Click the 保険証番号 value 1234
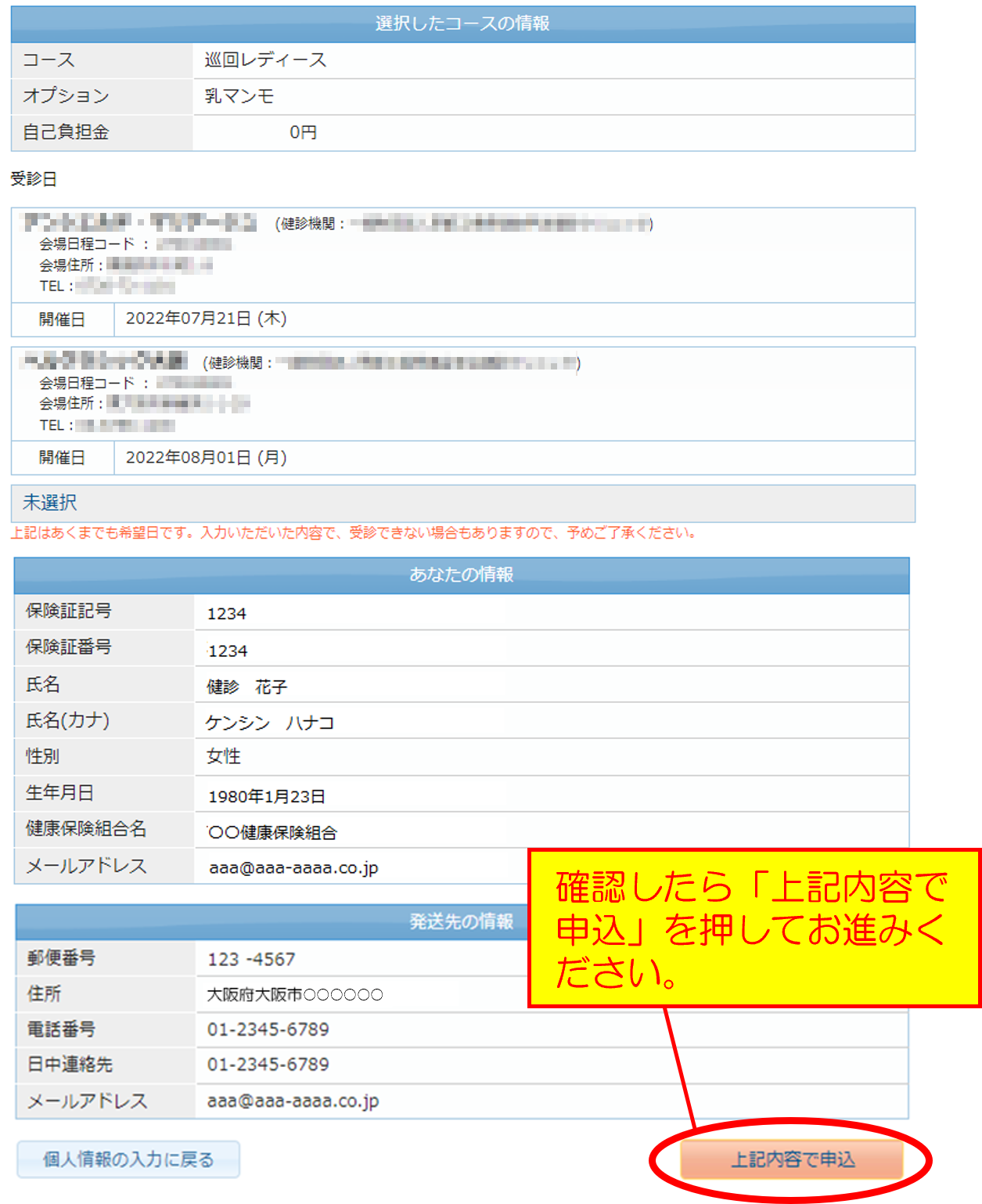 pos(228,651)
